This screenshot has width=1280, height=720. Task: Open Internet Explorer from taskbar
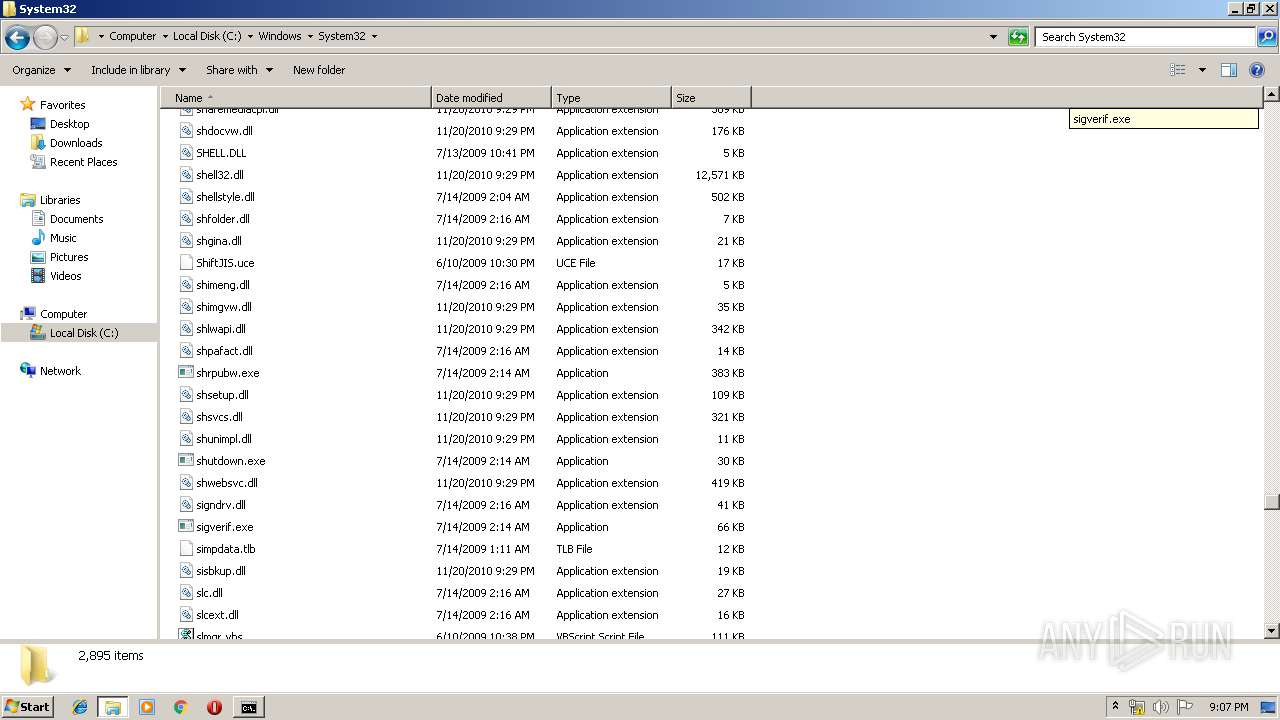point(80,707)
